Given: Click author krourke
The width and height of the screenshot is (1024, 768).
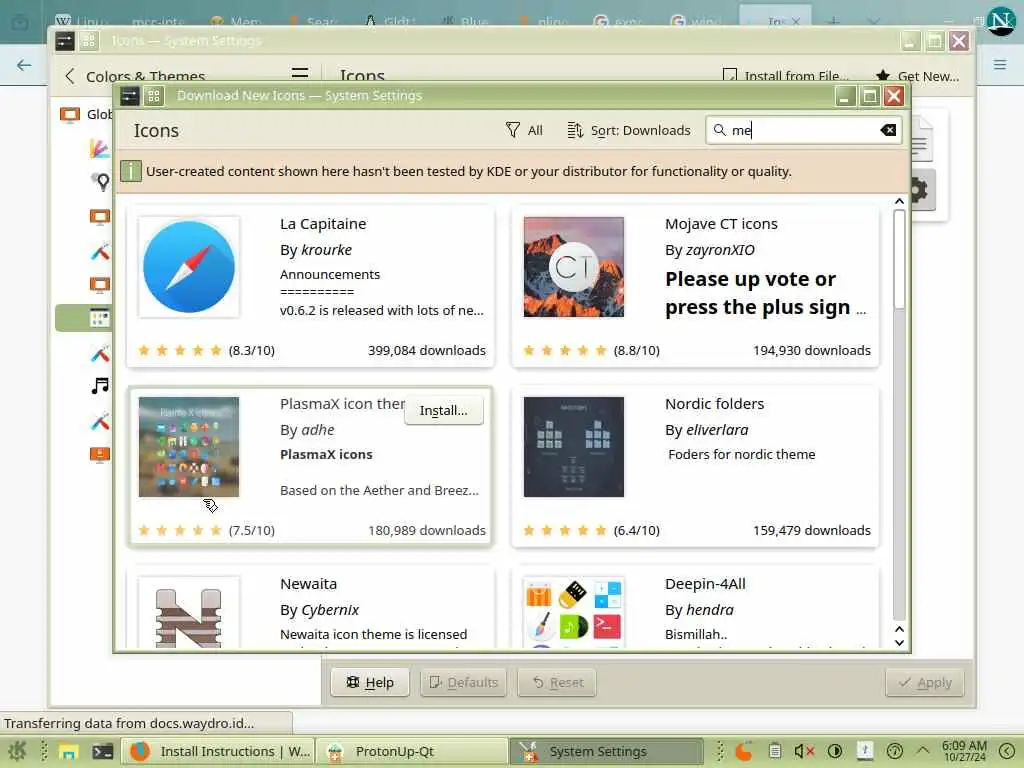Looking at the screenshot, I should pyautogui.click(x=327, y=250).
